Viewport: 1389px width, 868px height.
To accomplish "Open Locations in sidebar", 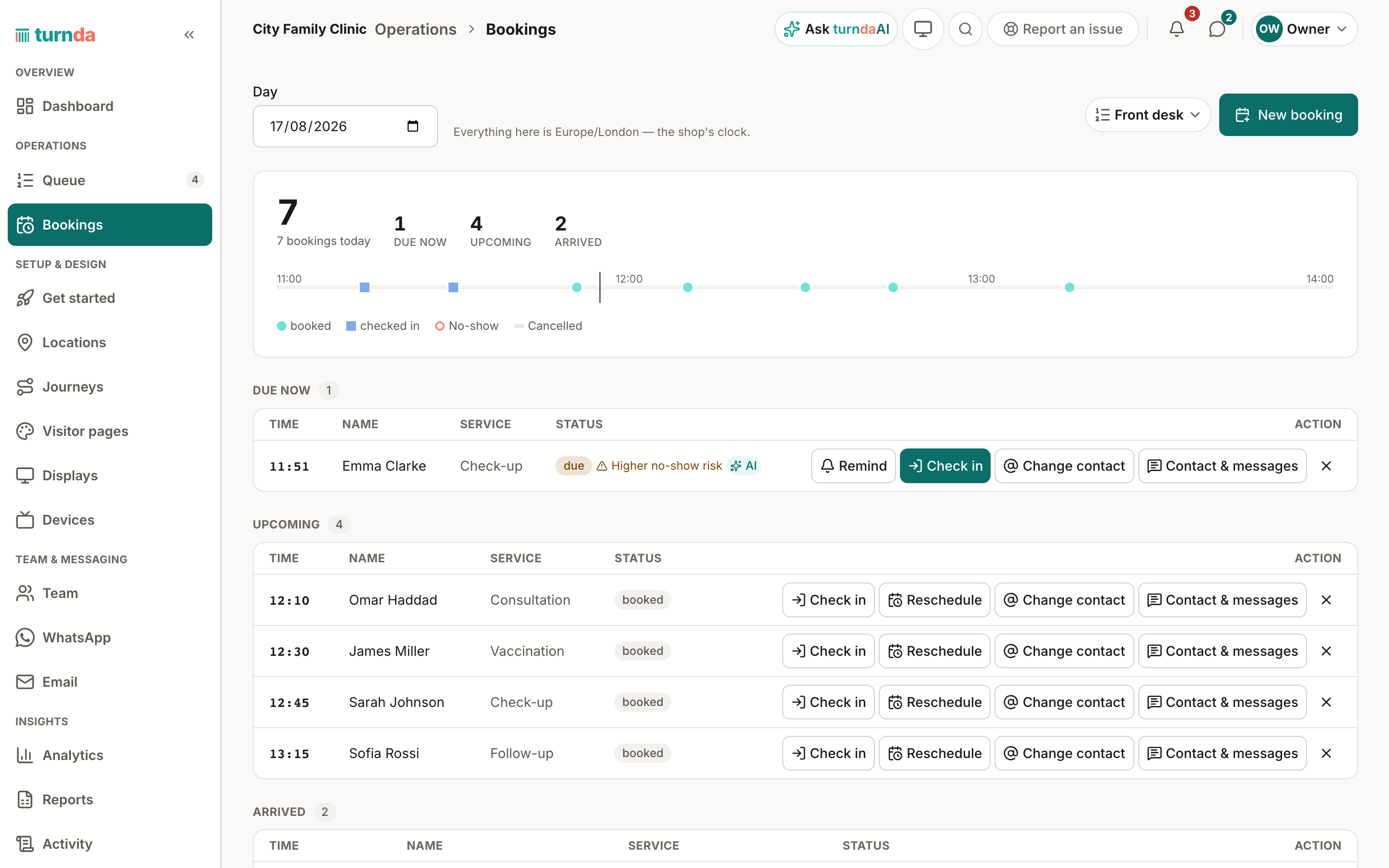I will click(x=109, y=342).
